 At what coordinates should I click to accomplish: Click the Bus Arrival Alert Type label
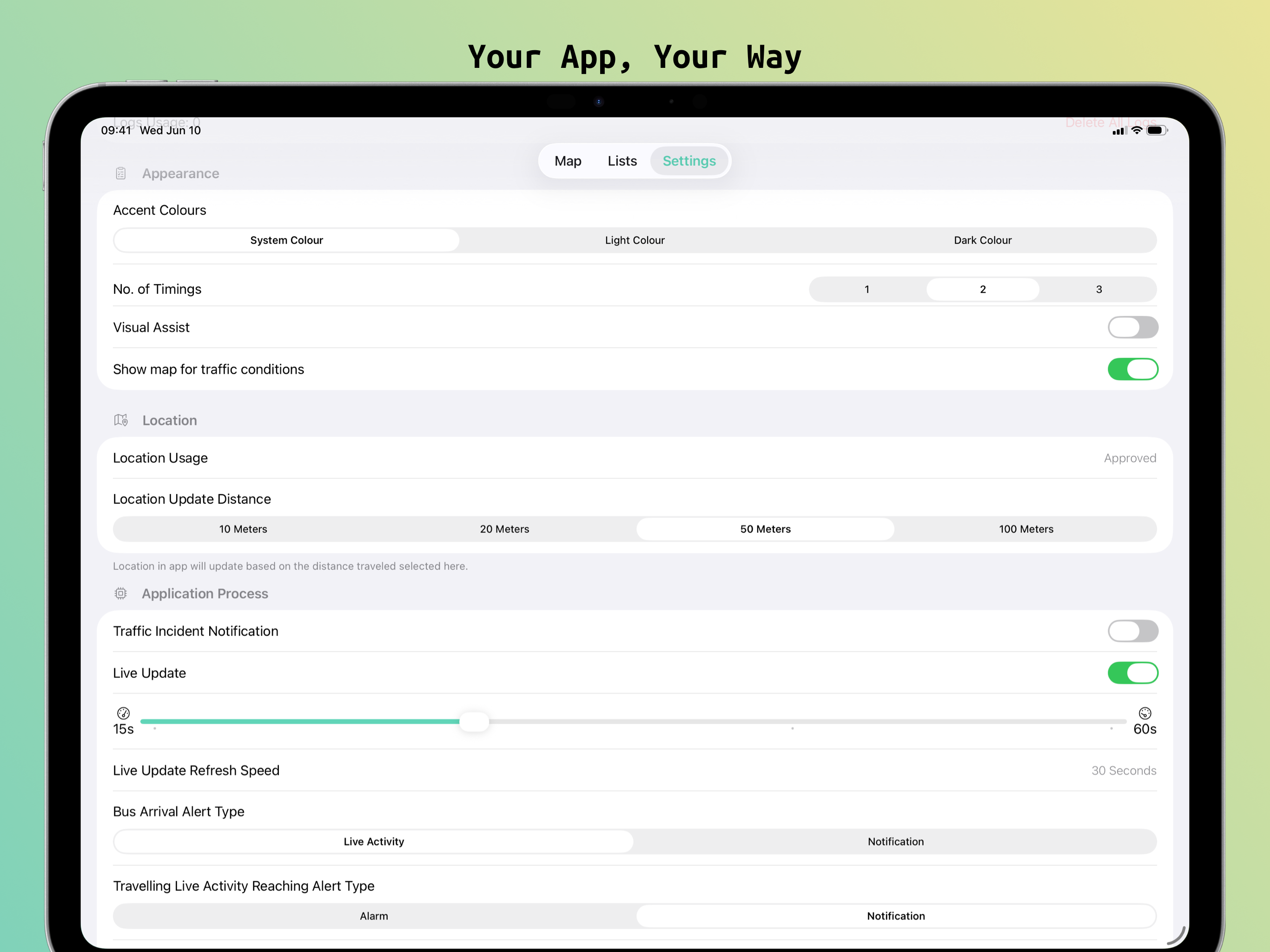tap(179, 811)
